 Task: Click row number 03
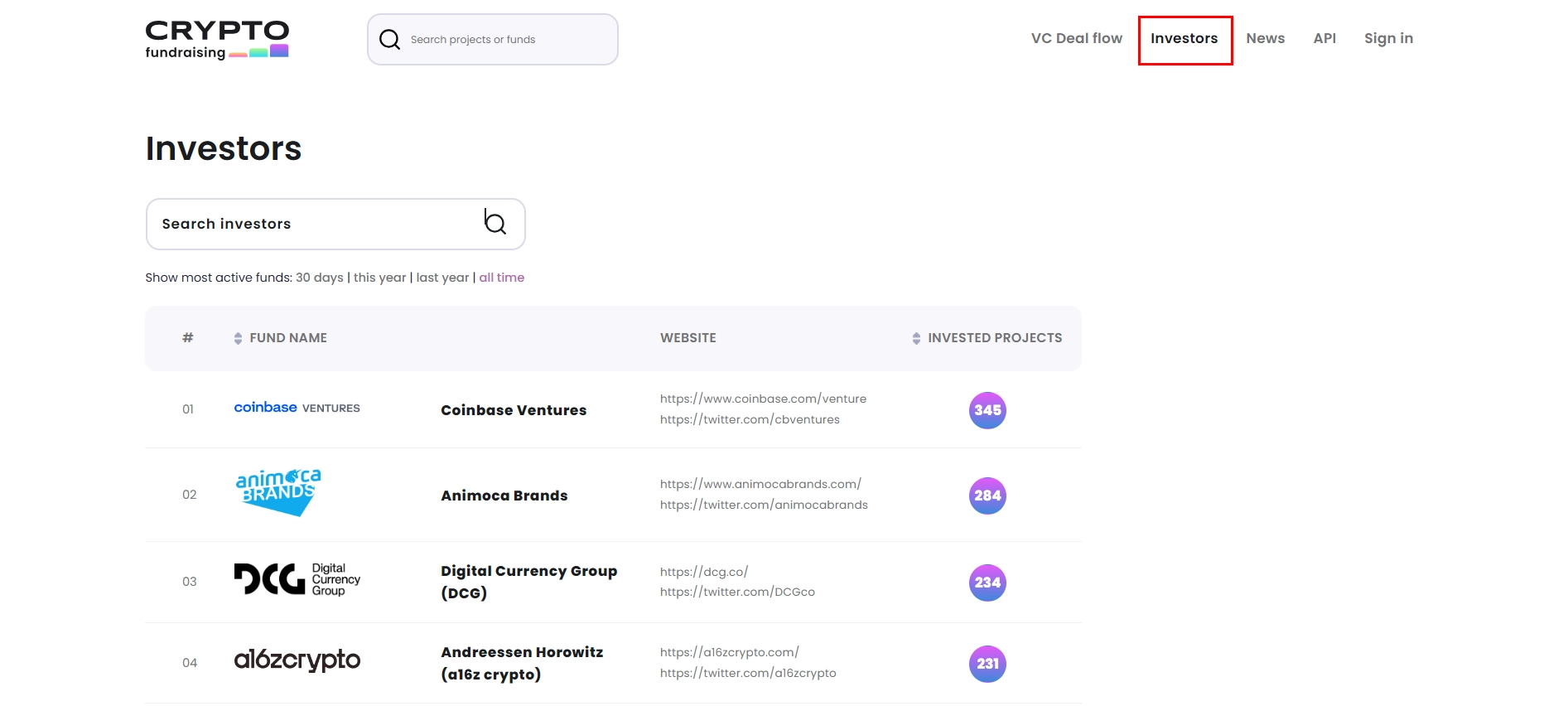[190, 582]
